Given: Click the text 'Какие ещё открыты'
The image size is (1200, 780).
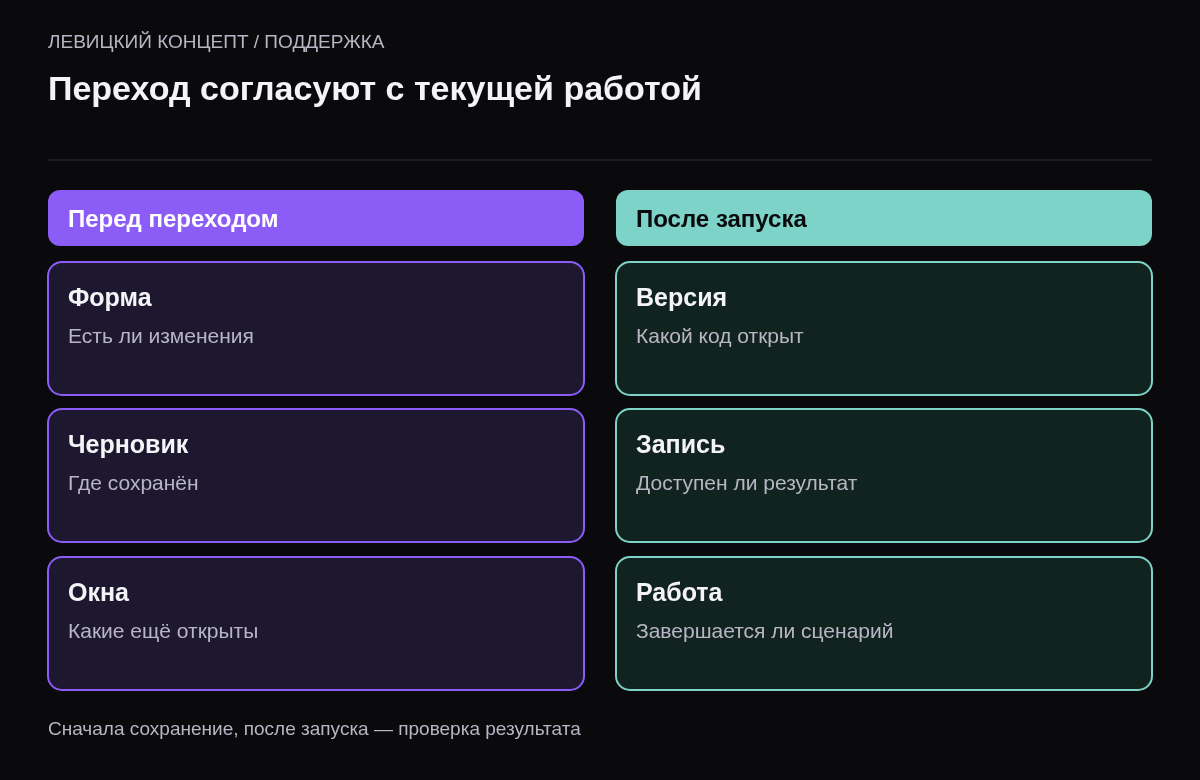Looking at the screenshot, I should point(163,631).
